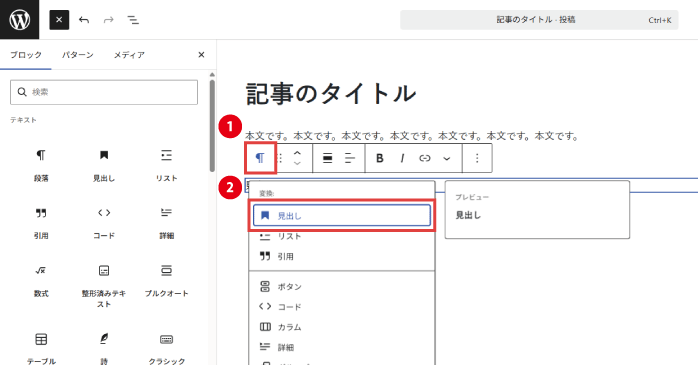
Task: Insert a 段落 paragraph block from the inserter
Action: coord(41,165)
